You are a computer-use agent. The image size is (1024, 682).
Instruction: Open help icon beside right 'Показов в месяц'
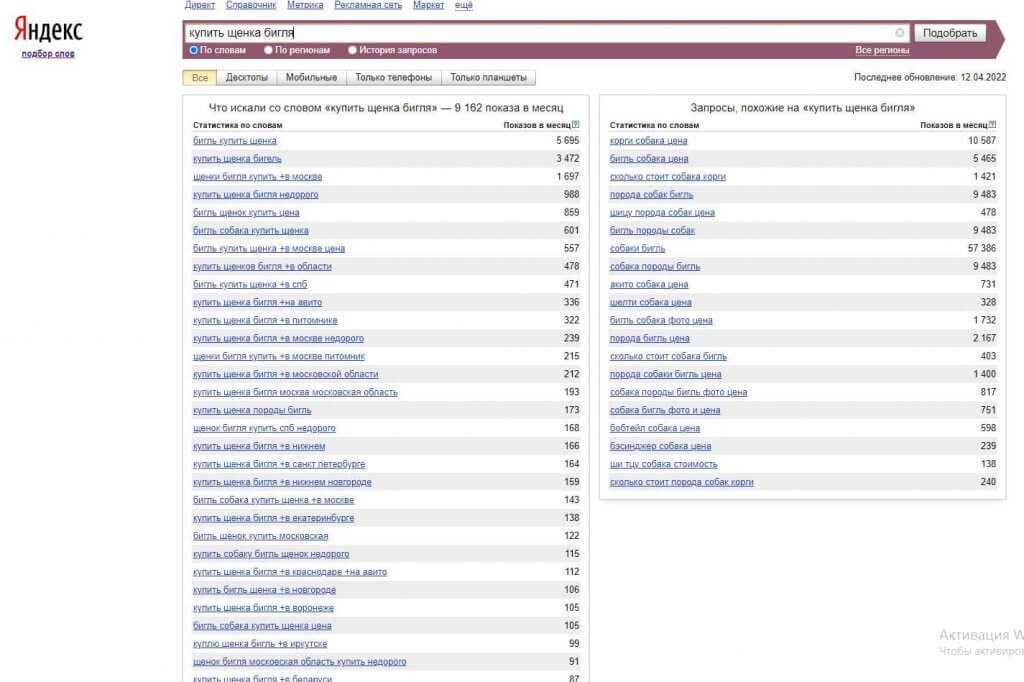click(992, 125)
